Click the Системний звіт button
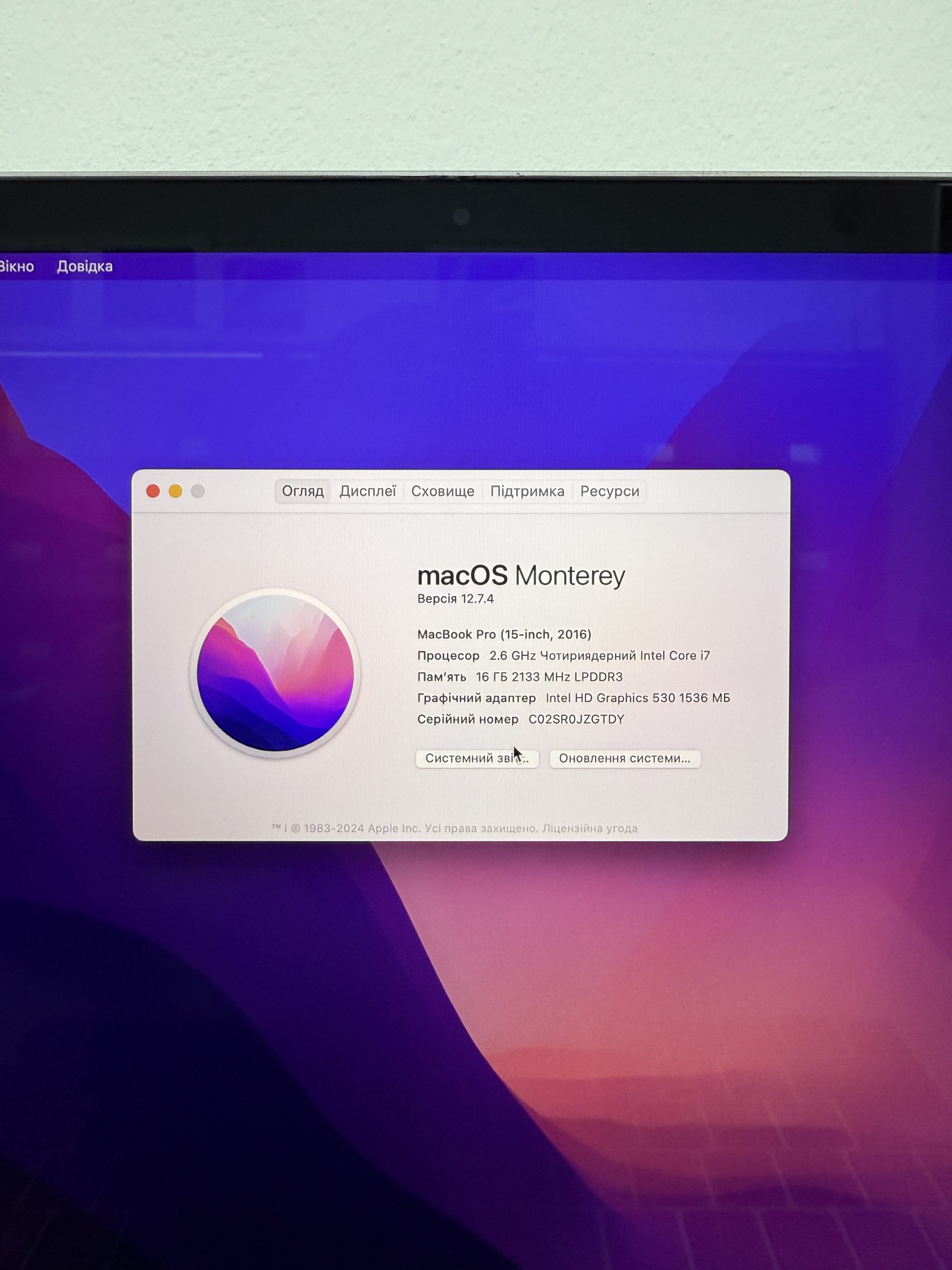The image size is (952, 1270). 477,759
